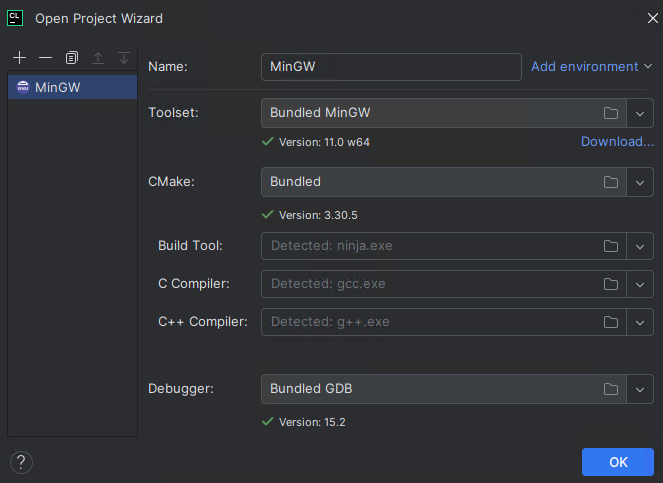This screenshot has height=483, width=663.
Task: Expand the CMake dropdown arrow
Action: click(641, 183)
